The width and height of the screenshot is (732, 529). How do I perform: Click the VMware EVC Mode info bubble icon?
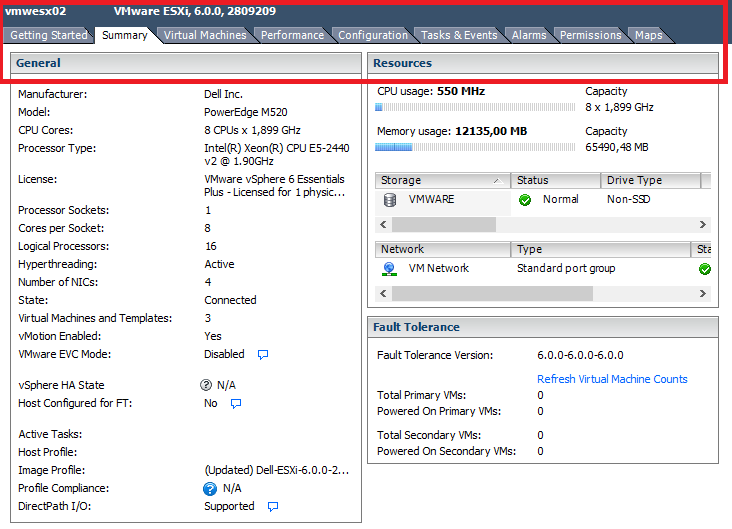click(x=263, y=354)
